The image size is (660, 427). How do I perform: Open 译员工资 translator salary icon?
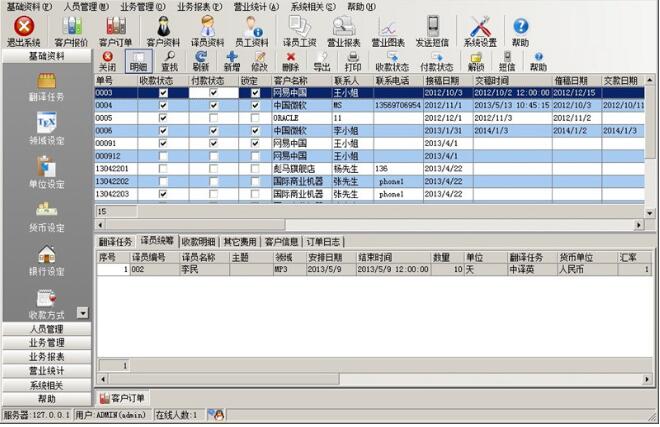coord(300,31)
